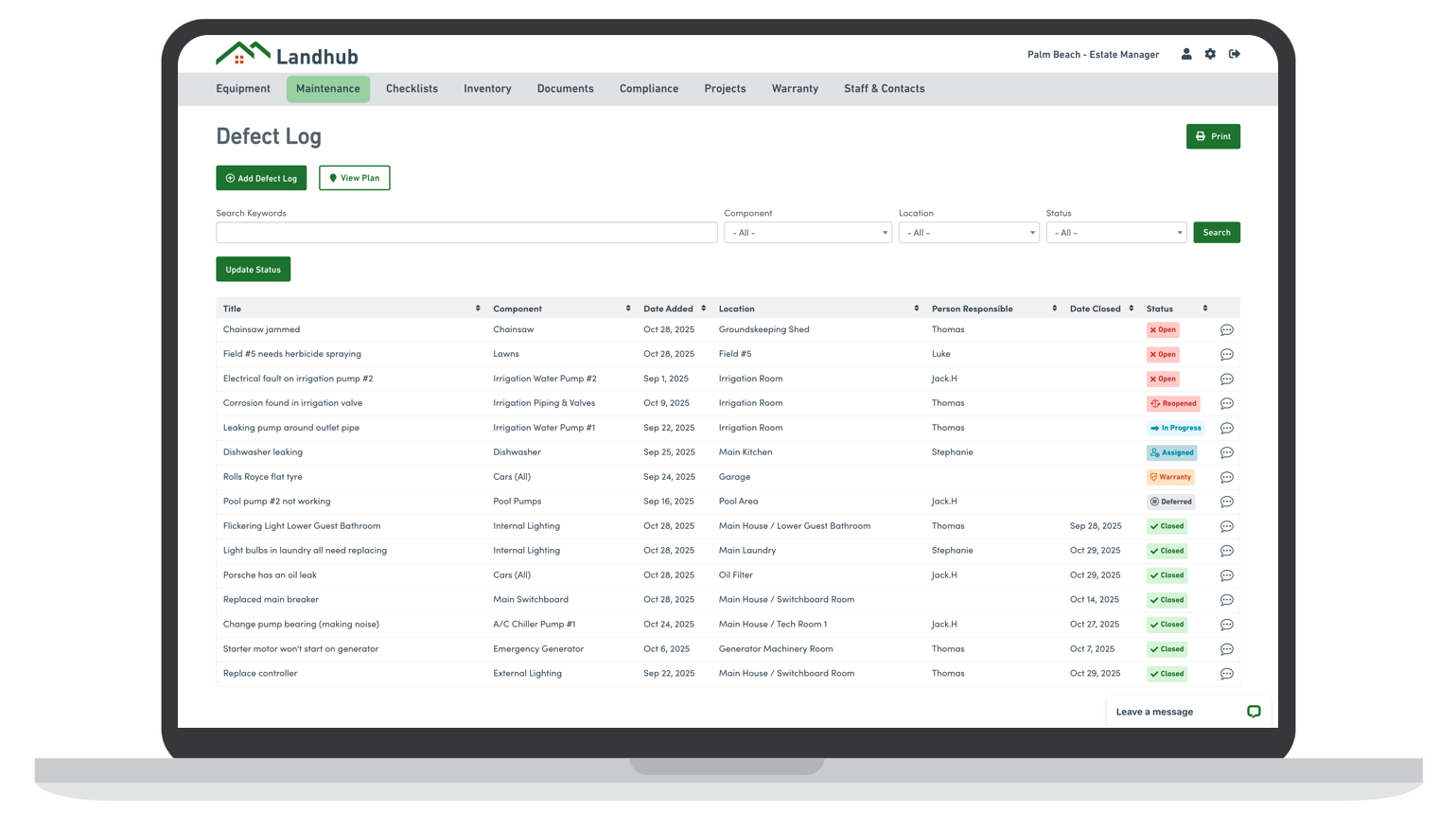Open comments for Chainsaw jammed defect

coord(1226,330)
